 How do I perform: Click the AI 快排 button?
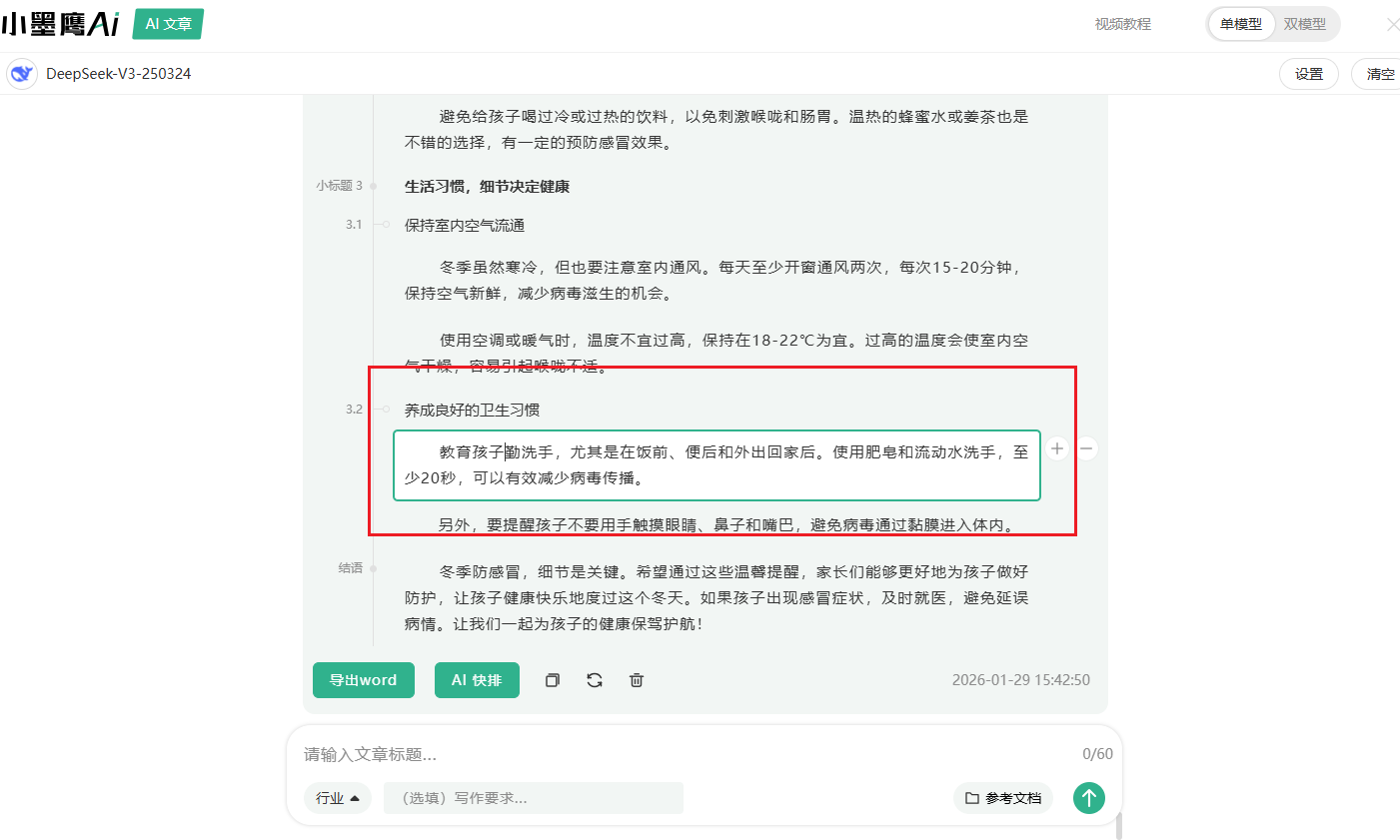477,680
